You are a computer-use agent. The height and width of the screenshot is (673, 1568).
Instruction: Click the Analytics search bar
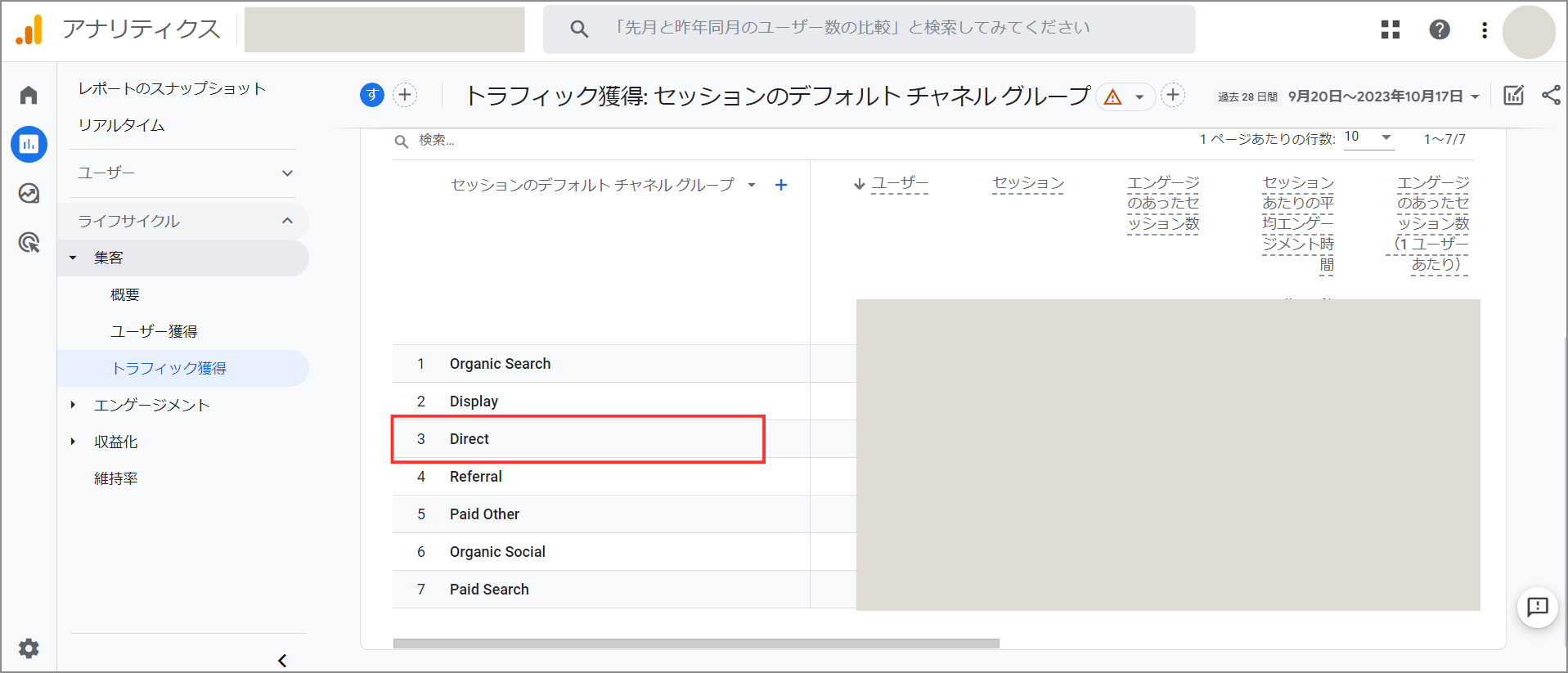869,29
